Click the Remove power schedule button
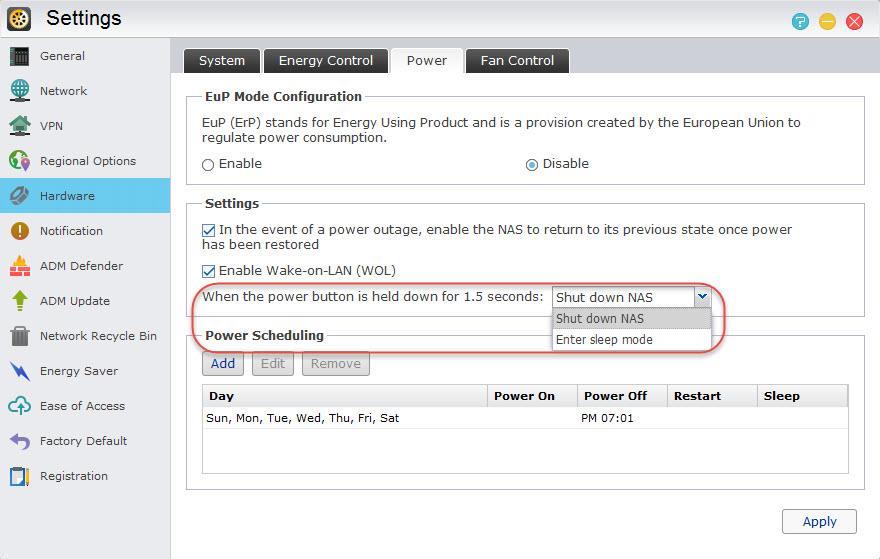 (x=336, y=364)
